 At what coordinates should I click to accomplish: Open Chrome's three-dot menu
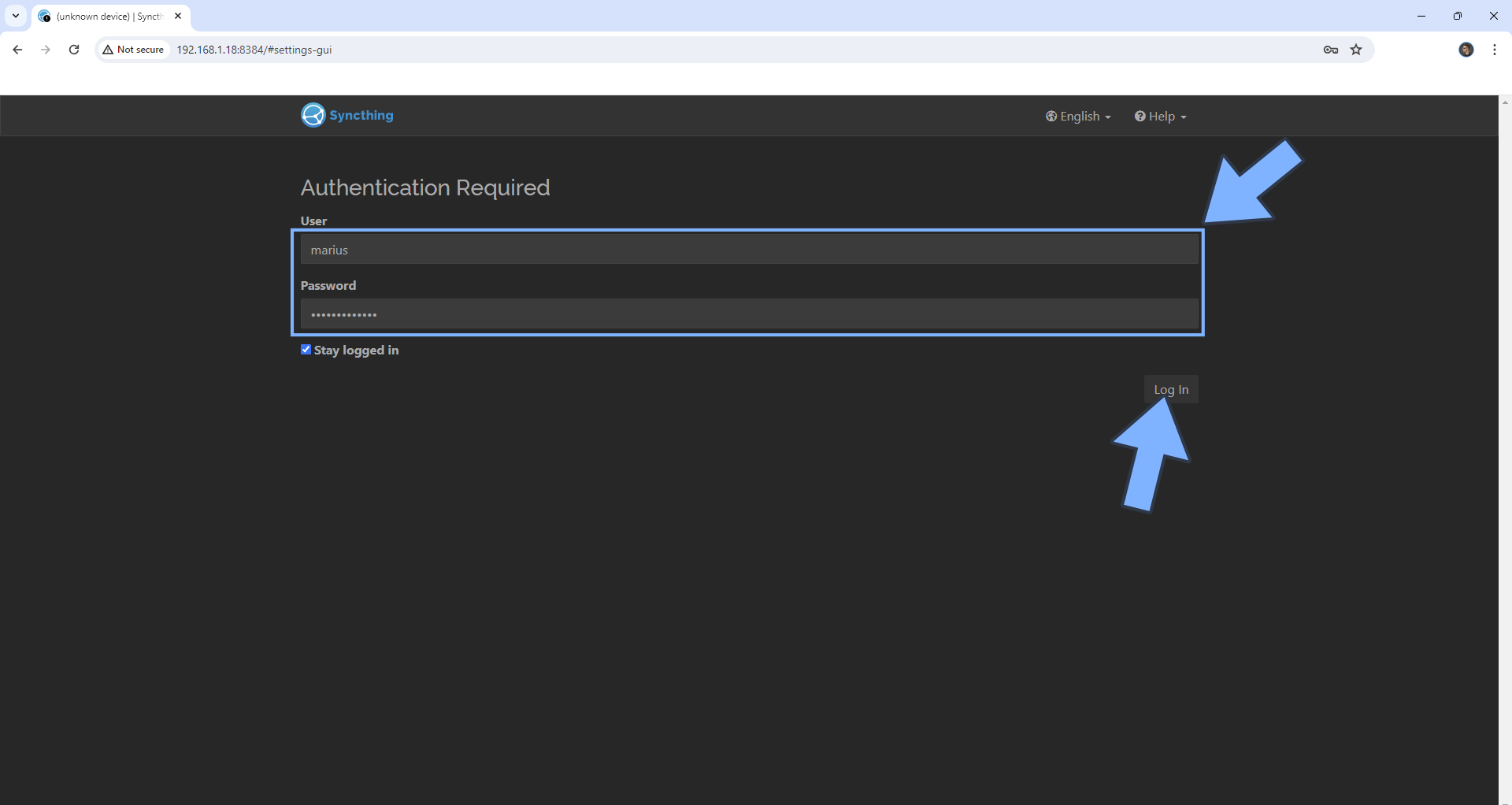1495,50
